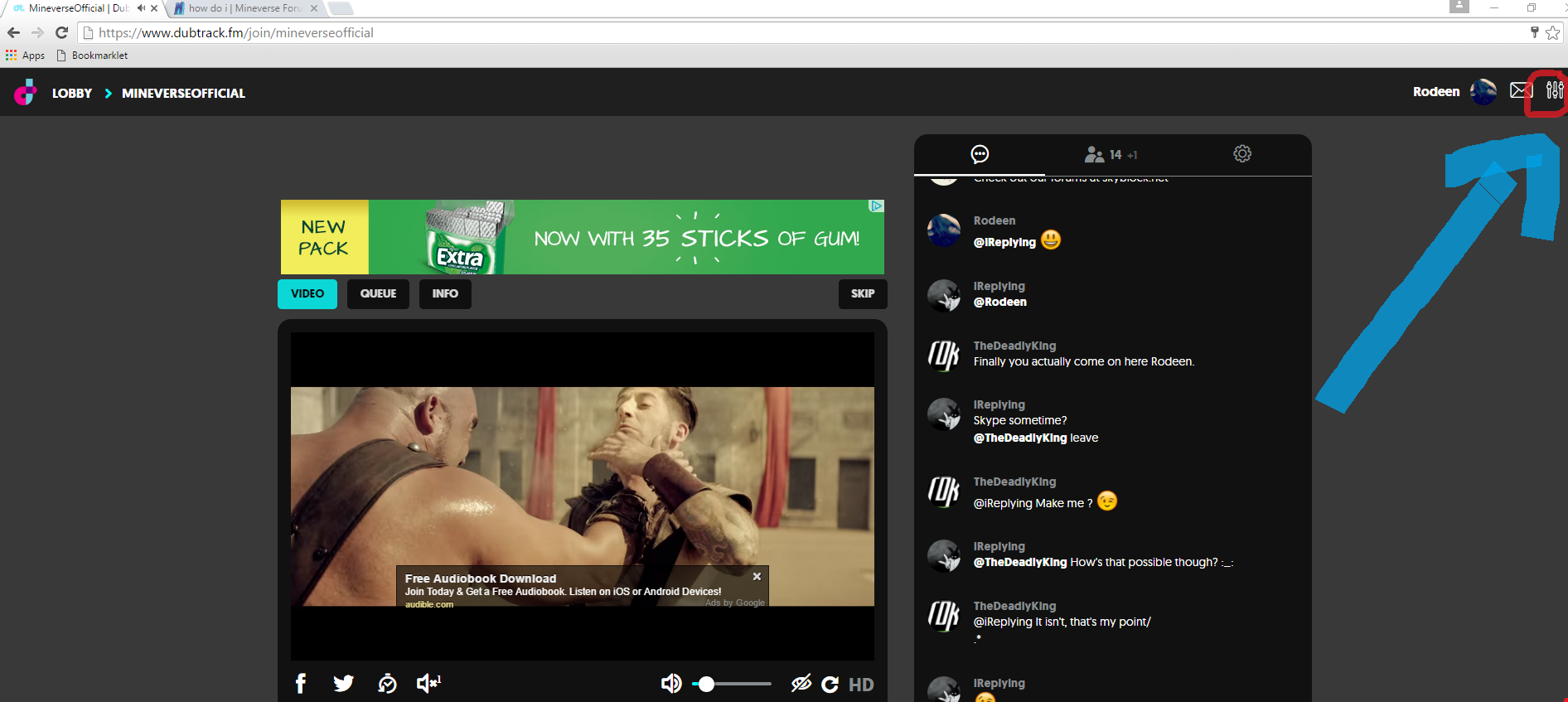
Task: Mute the volume speaker icon
Action: [671, 683]
